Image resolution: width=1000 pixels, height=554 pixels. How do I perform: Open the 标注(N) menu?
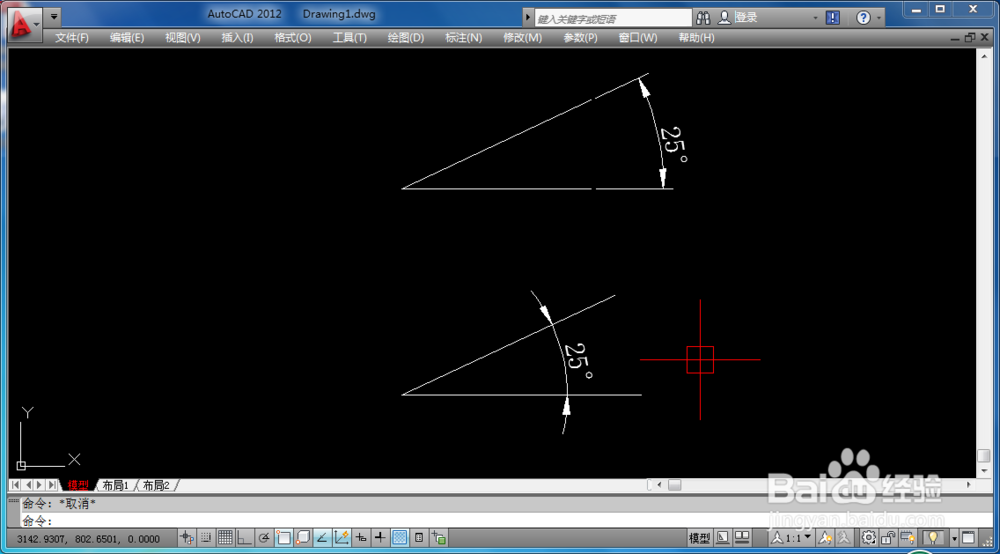coord(464,38)
